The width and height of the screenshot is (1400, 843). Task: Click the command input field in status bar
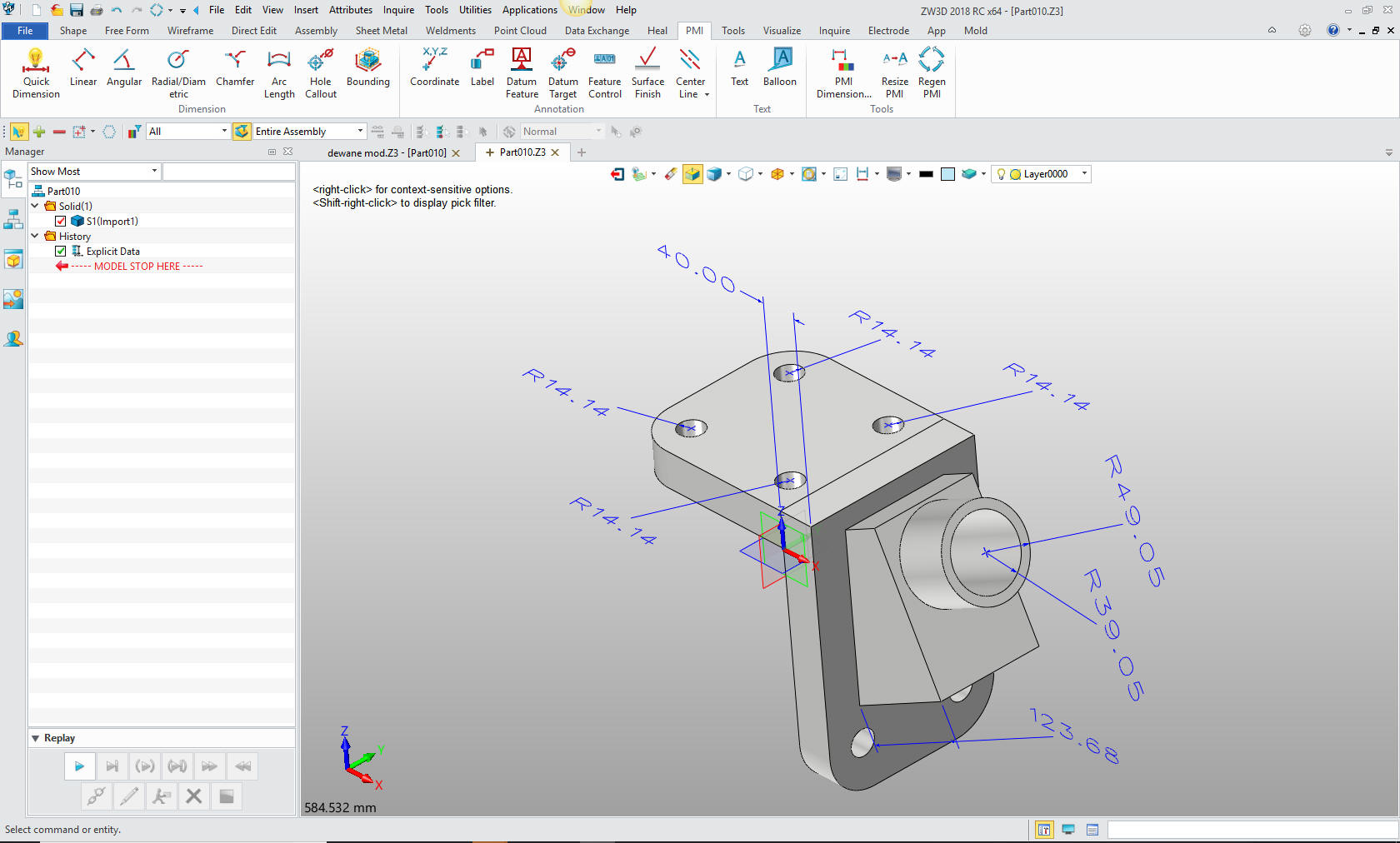1252,830
